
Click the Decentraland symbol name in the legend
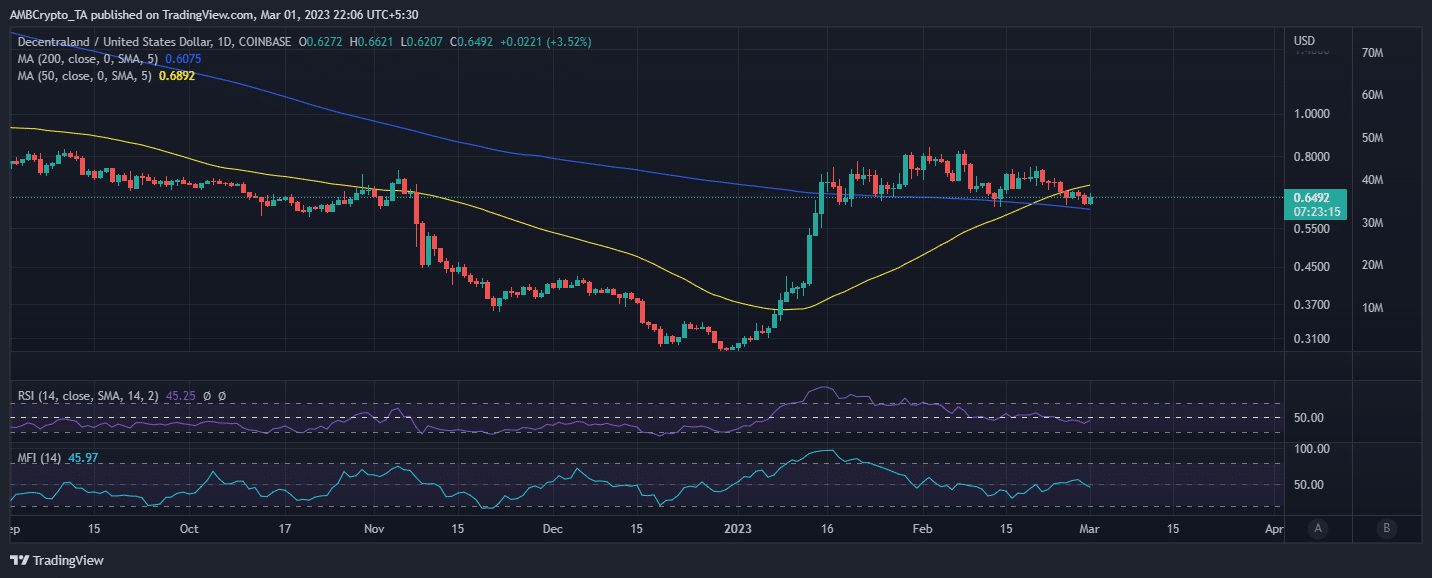tap(57, 42)
